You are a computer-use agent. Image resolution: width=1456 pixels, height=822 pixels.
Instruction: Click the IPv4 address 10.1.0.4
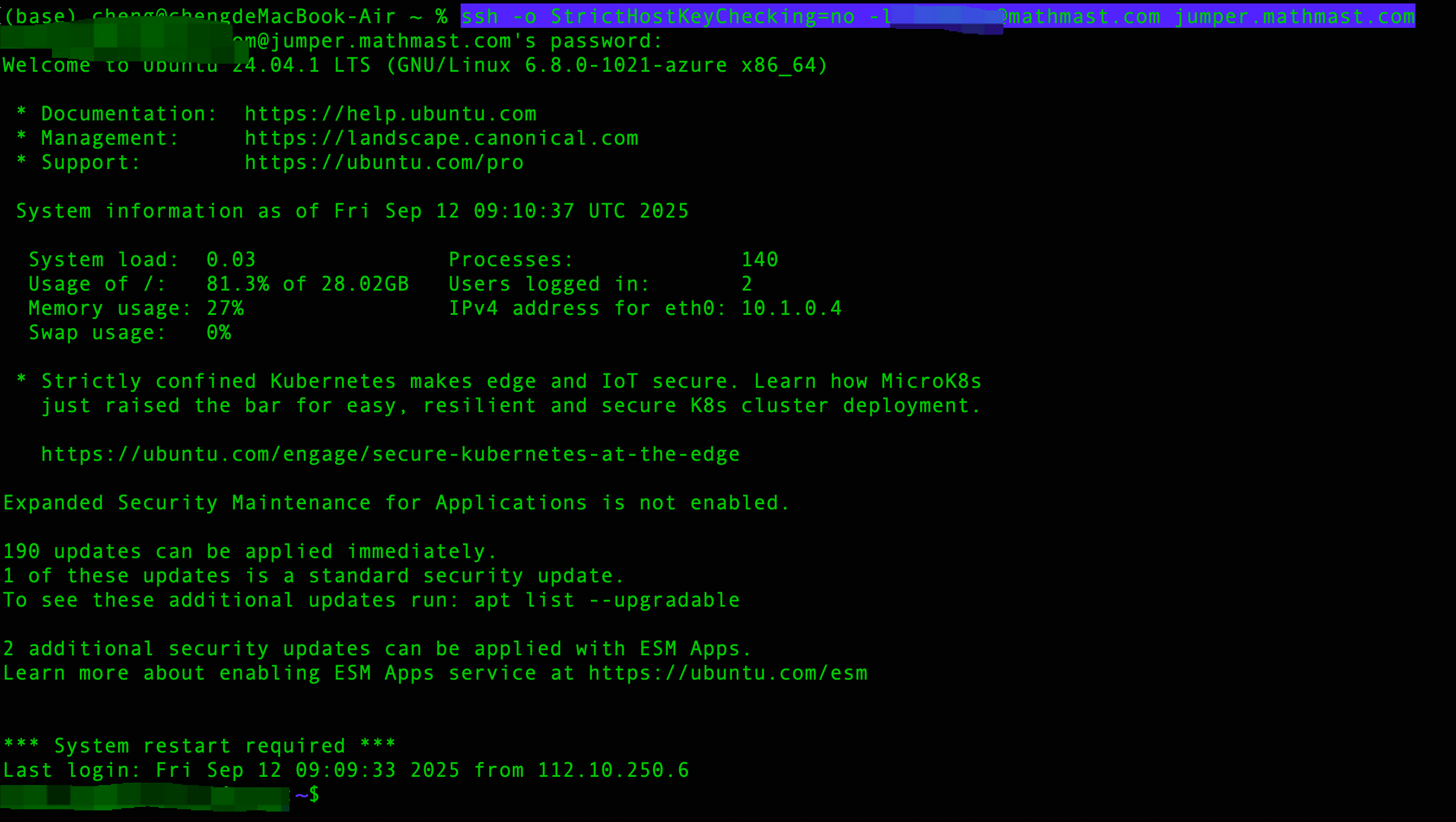point(791,309)
